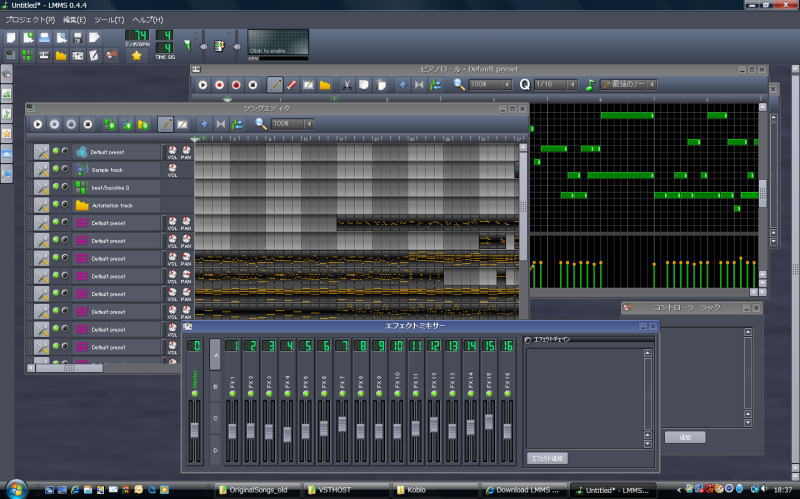Mute the Automation track
Screen dimensions: 800x499
point(56,204)
